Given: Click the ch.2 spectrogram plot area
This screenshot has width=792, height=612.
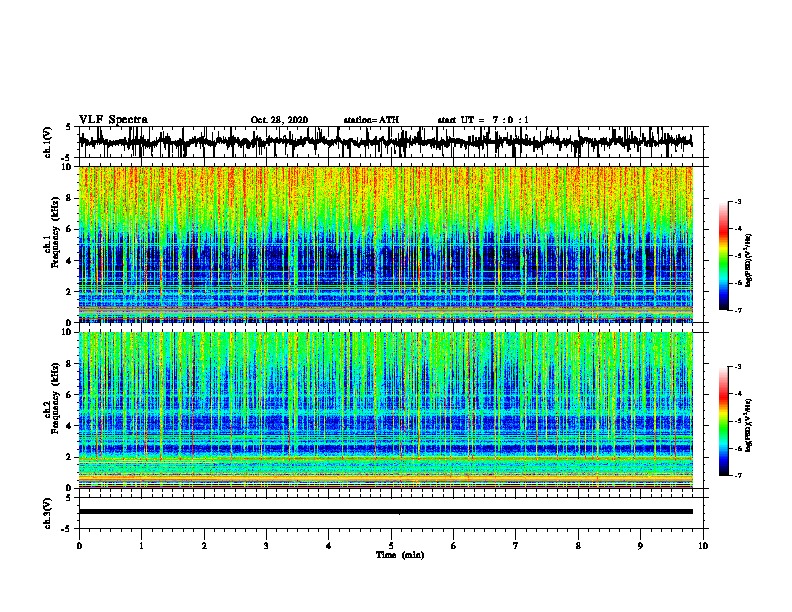Looking at the screenshot, I should [385, 410].
